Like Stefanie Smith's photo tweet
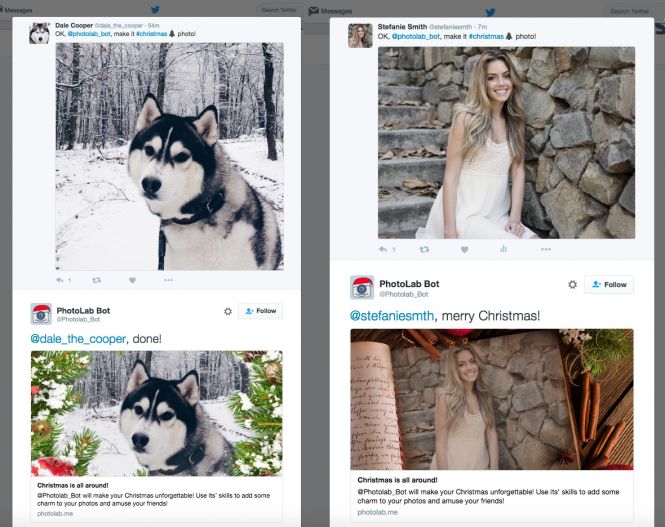The image size is (665, 527). (x=464, y=249)
